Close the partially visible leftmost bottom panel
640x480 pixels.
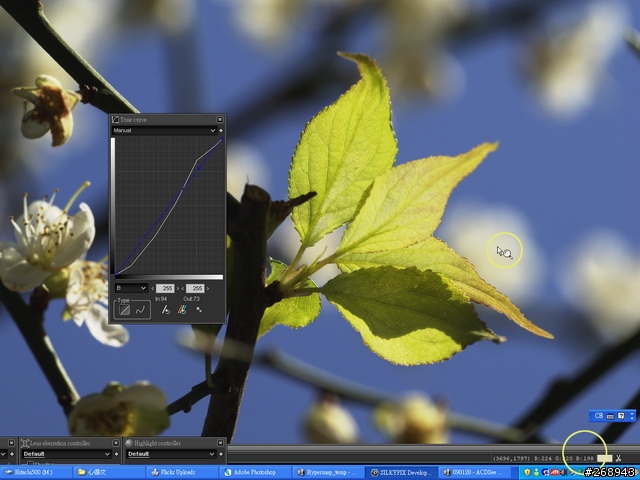[x=11, y=443]
